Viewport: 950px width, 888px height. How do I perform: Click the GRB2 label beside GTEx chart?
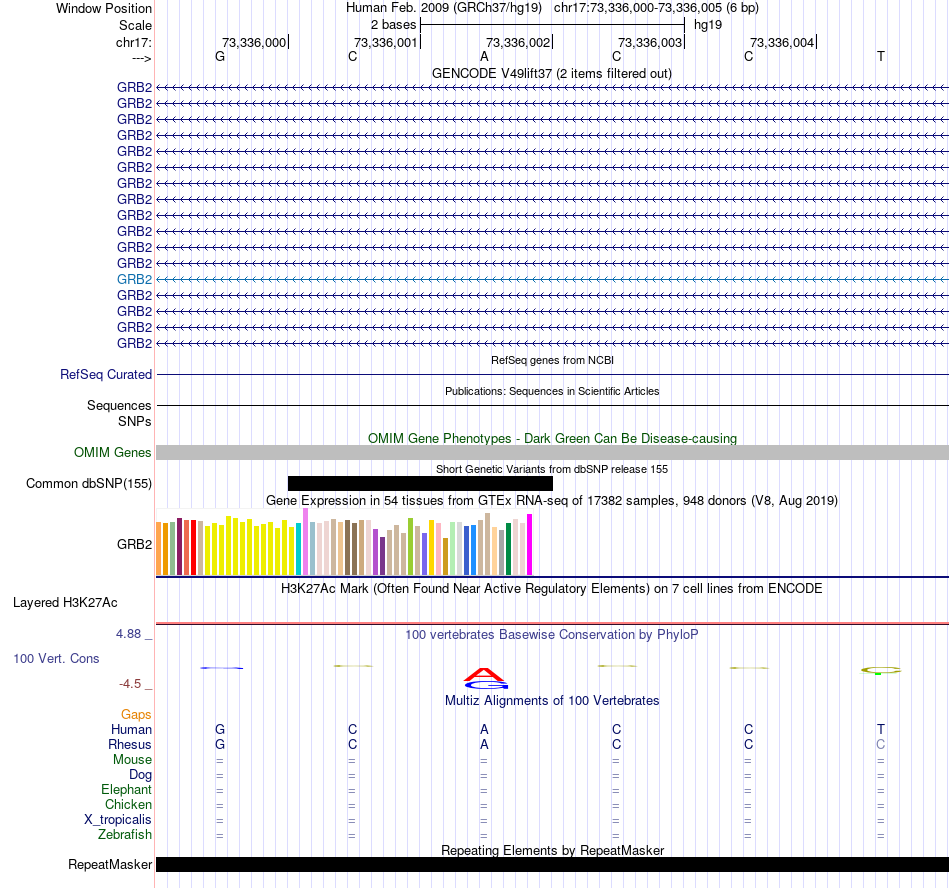click(134, 544)
